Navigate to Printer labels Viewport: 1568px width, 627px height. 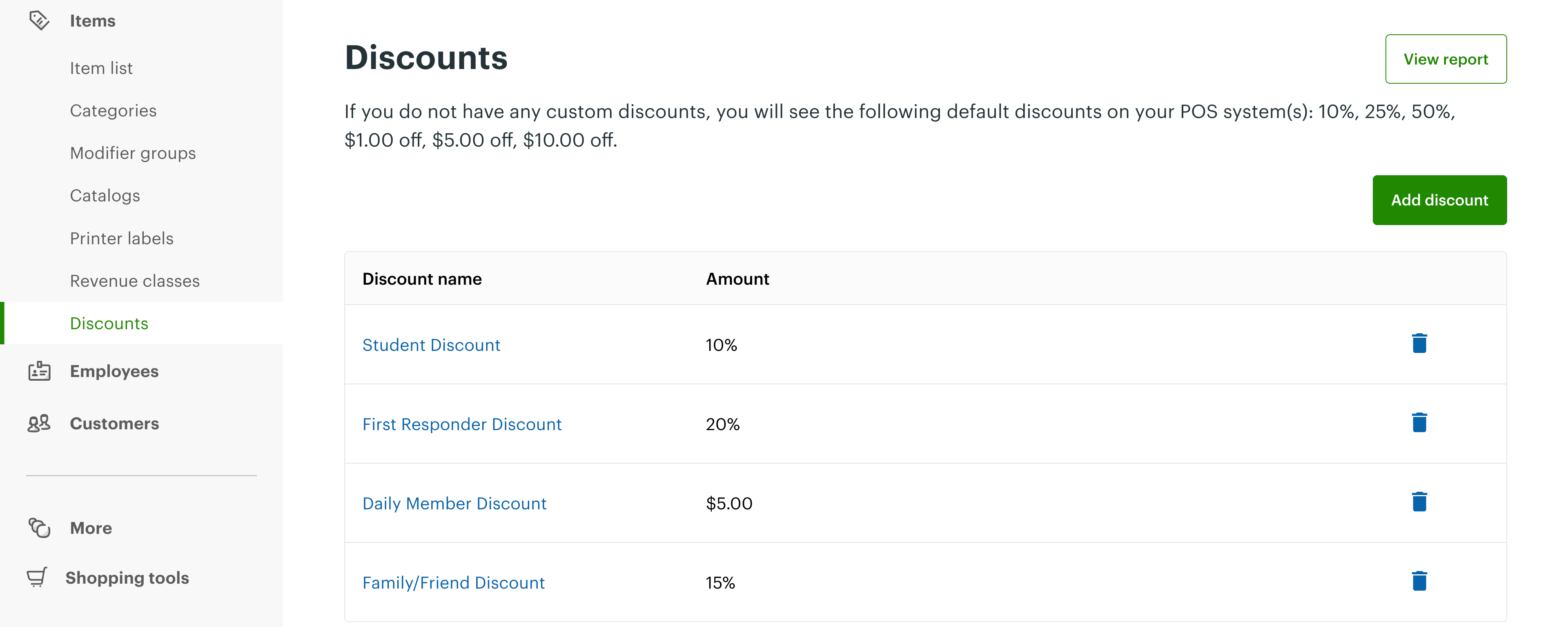(122, 239)
